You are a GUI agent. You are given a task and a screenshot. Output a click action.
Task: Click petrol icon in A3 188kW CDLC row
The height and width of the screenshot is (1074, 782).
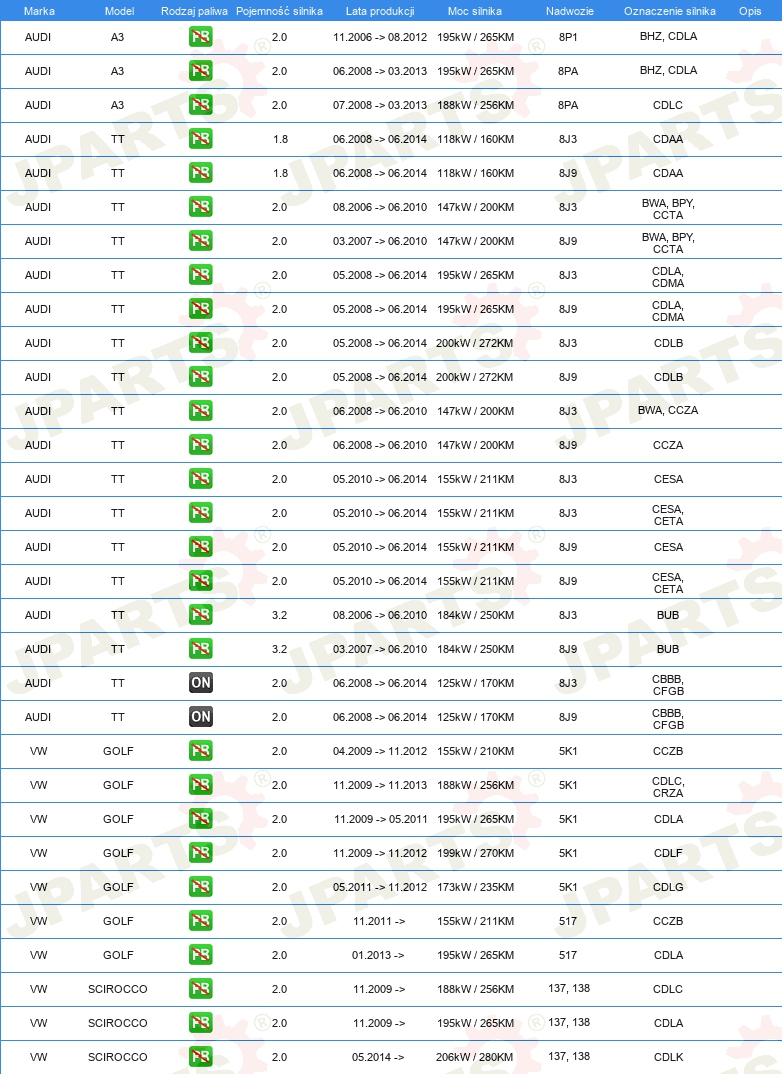click(201, 105)
